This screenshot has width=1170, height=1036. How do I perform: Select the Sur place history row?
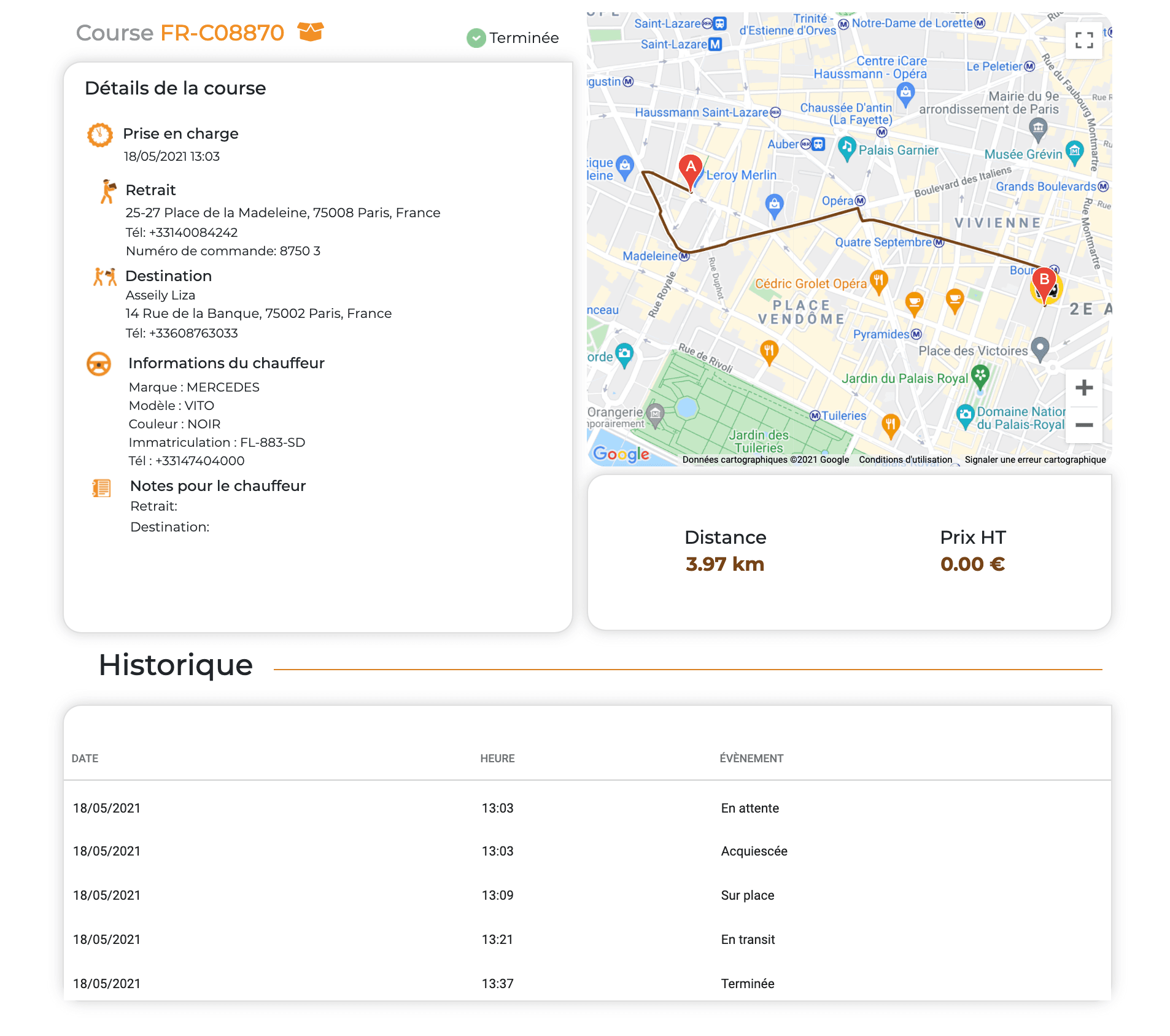click(x=587, y=895)
